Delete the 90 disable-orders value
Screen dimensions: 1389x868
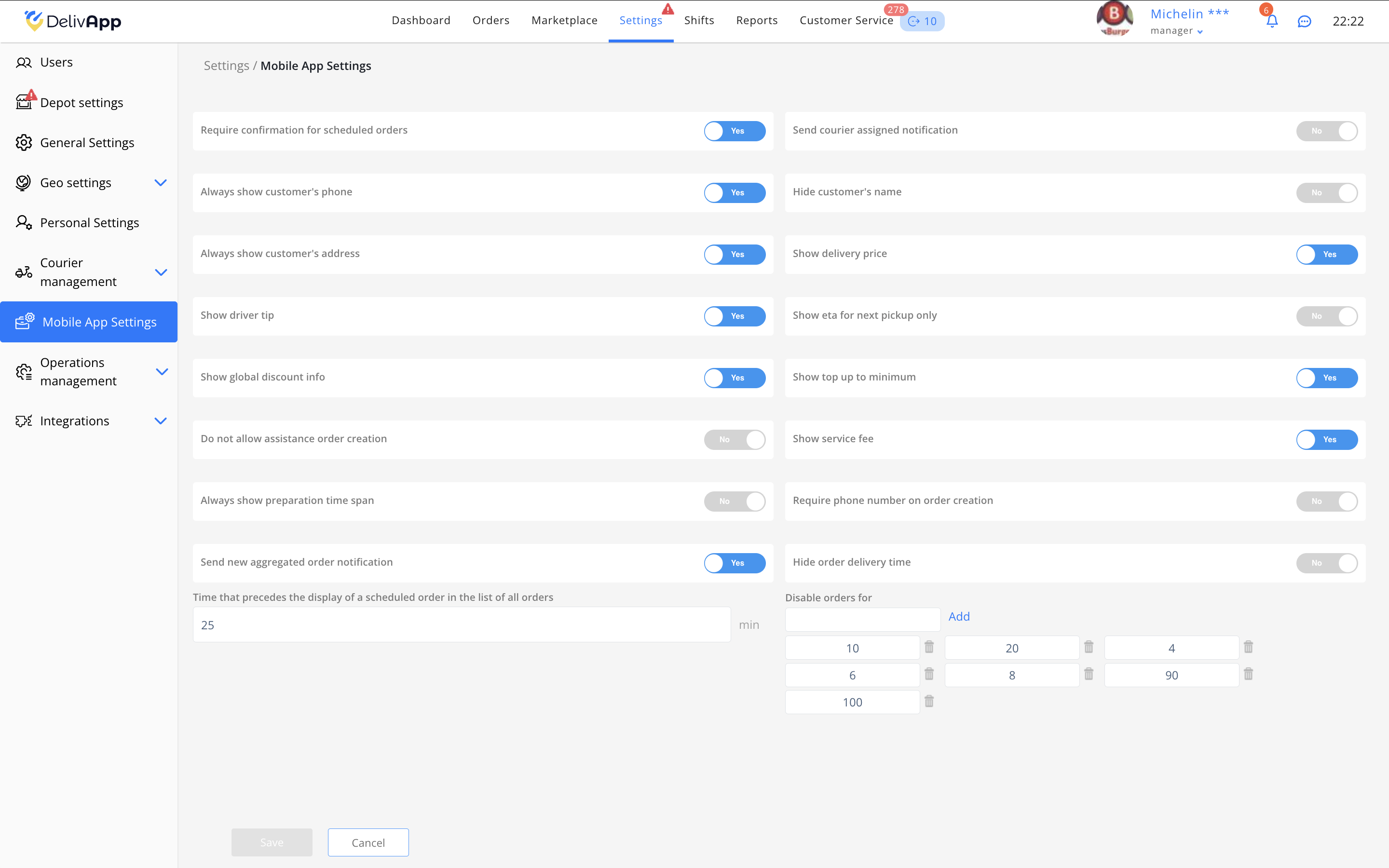point(1248,674)
